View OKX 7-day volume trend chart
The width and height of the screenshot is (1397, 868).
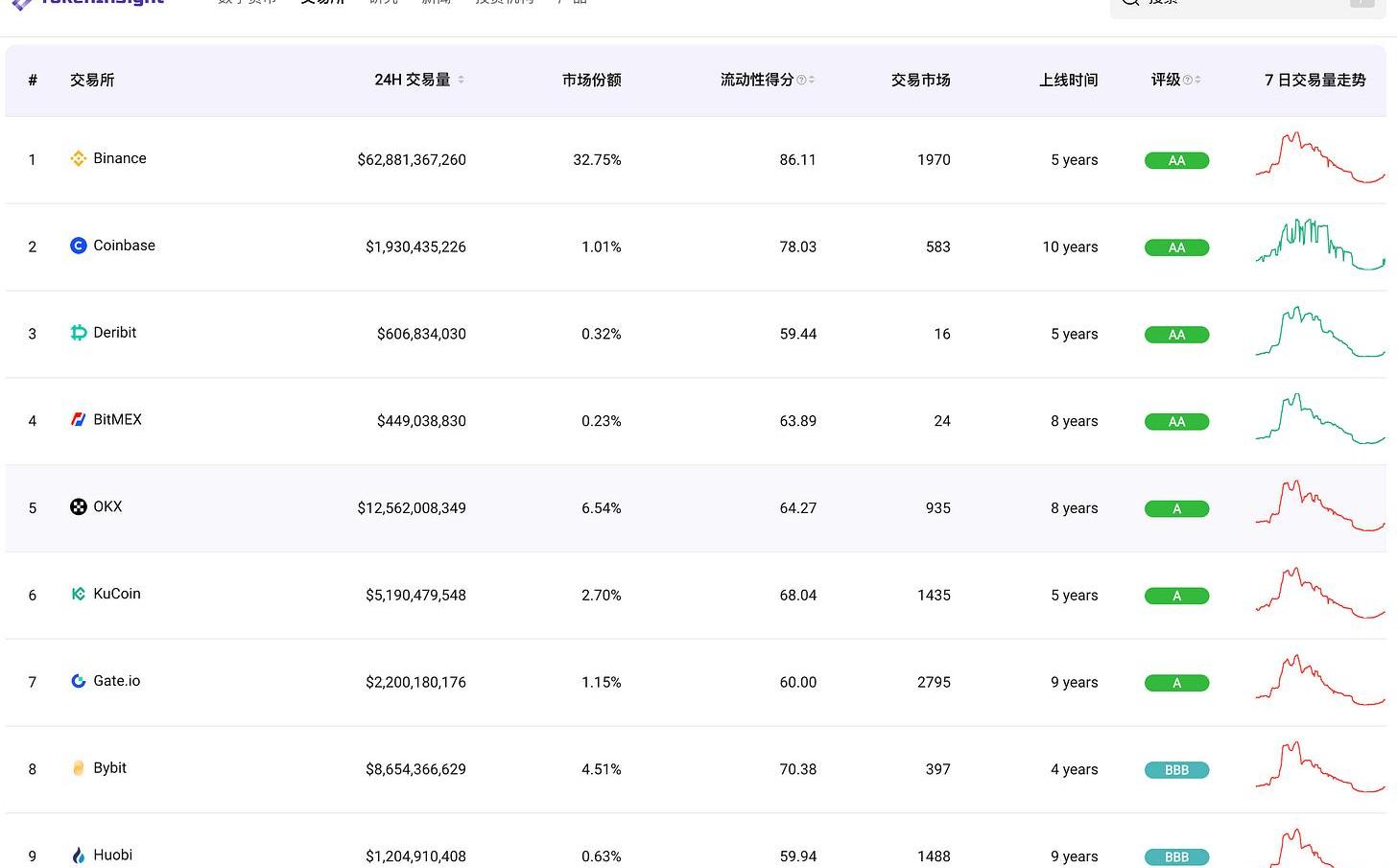point(1320,505)
